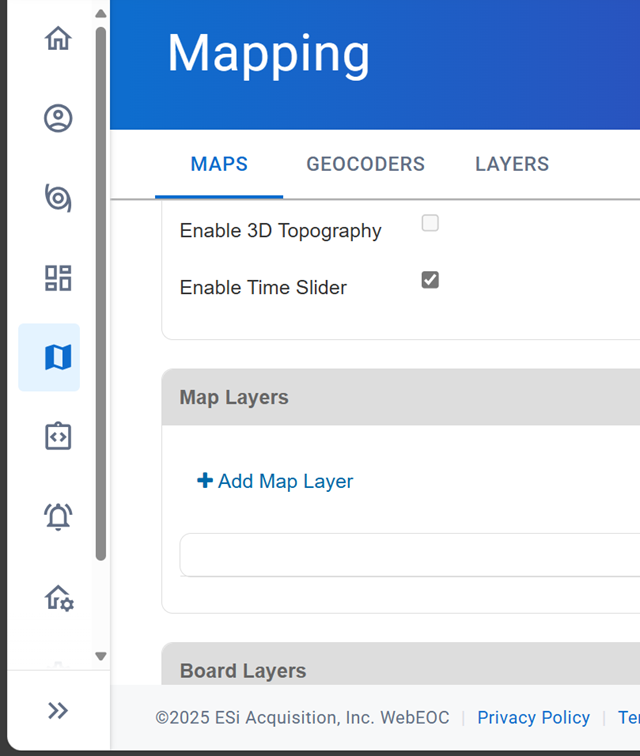640x756 pixels.
Task: Click the spiral incidents icon in sidebar
Action: pyautogui.click(x=58, y=198)
